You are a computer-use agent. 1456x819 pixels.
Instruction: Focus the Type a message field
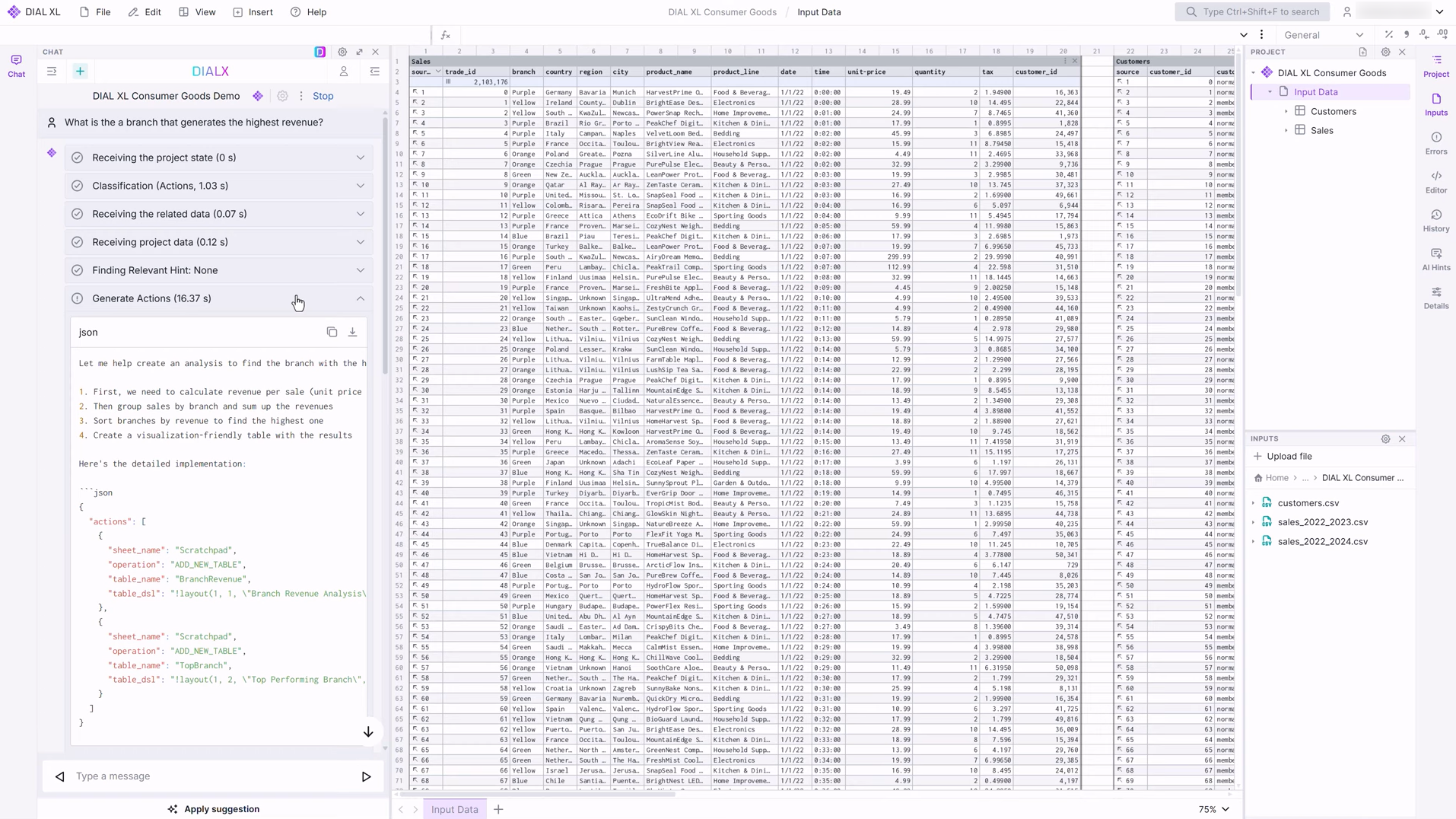(213, 776)
